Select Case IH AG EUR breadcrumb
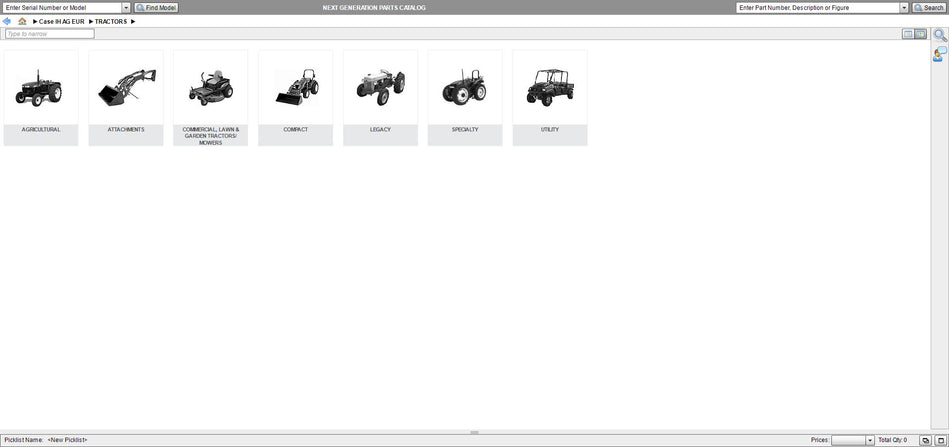 pos(61,21)
